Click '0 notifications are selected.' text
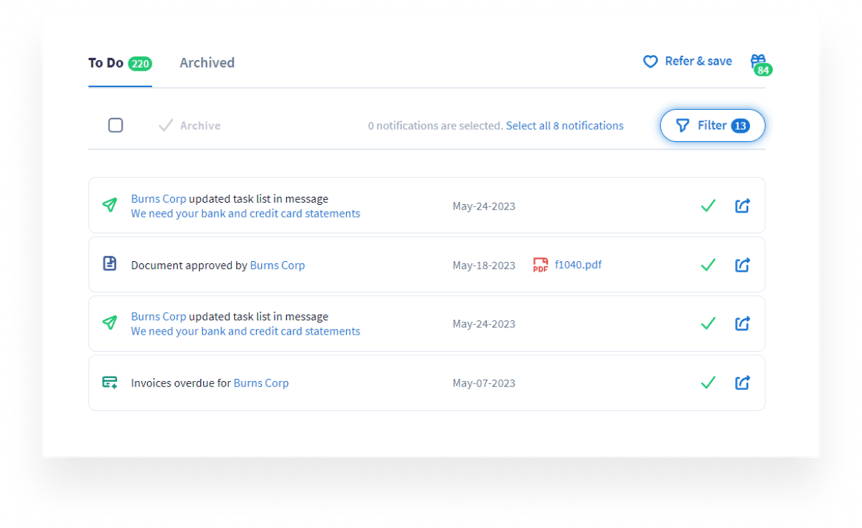The image size is (862, 528). 435,126
